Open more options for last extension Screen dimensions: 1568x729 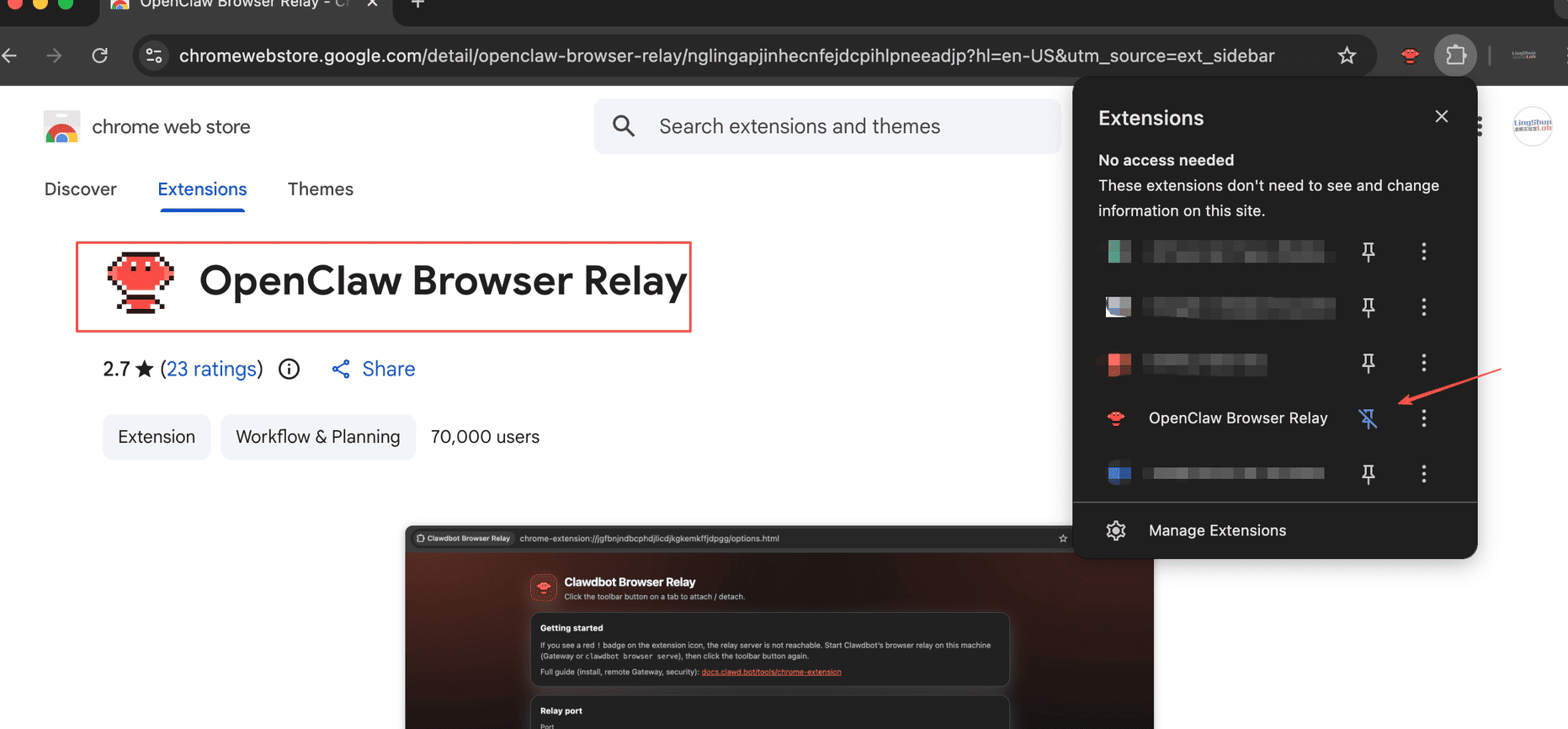click(1423, 474)
